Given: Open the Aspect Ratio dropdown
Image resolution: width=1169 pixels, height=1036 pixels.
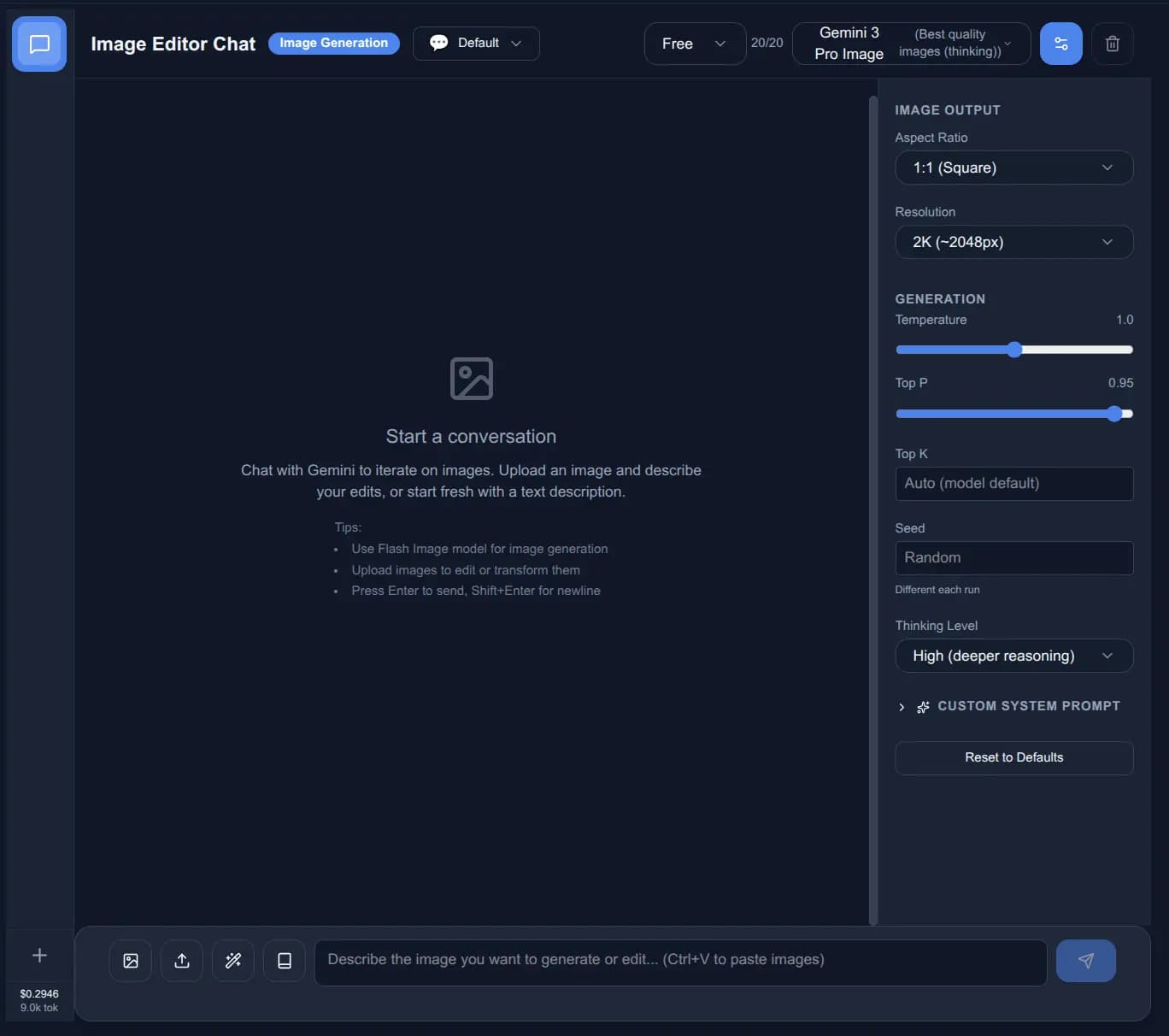Looking at the screenshot, I should pyautogui.click(x=1013, y=168).
